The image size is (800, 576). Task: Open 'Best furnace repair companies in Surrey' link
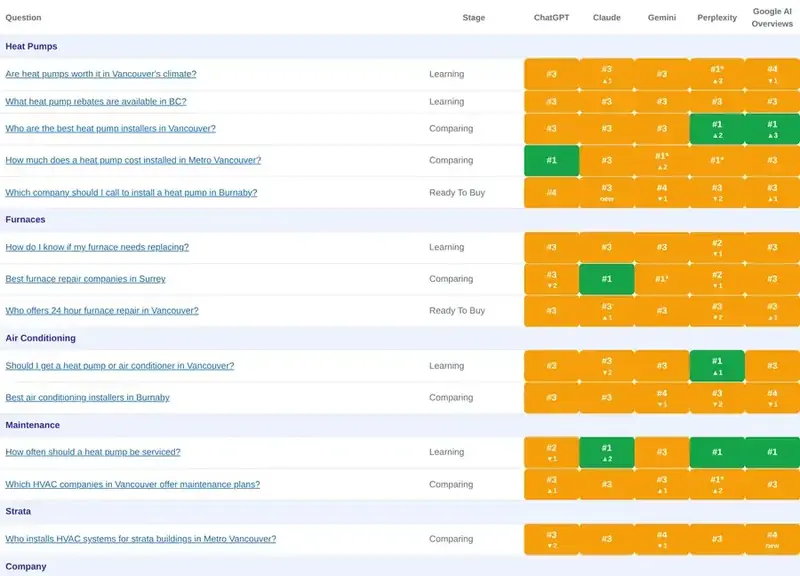[85, 279]
